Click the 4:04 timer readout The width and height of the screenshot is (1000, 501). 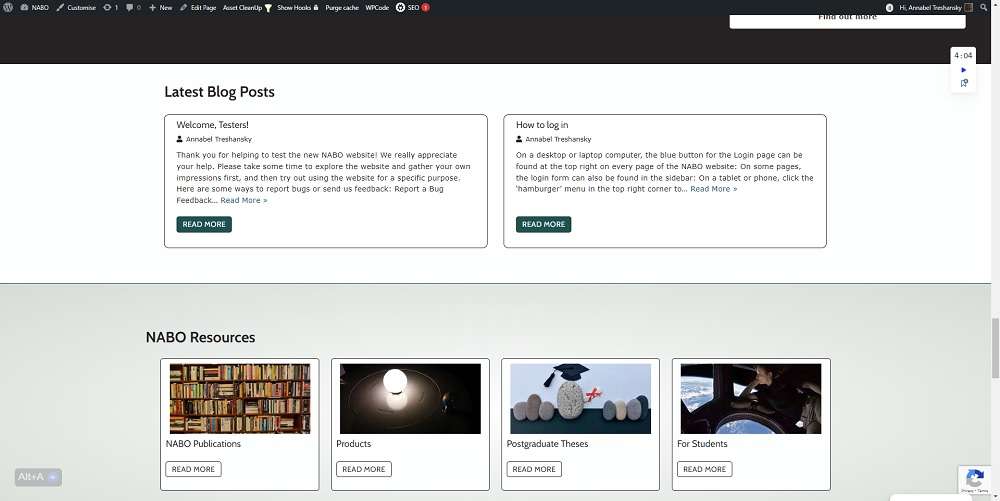963,55
